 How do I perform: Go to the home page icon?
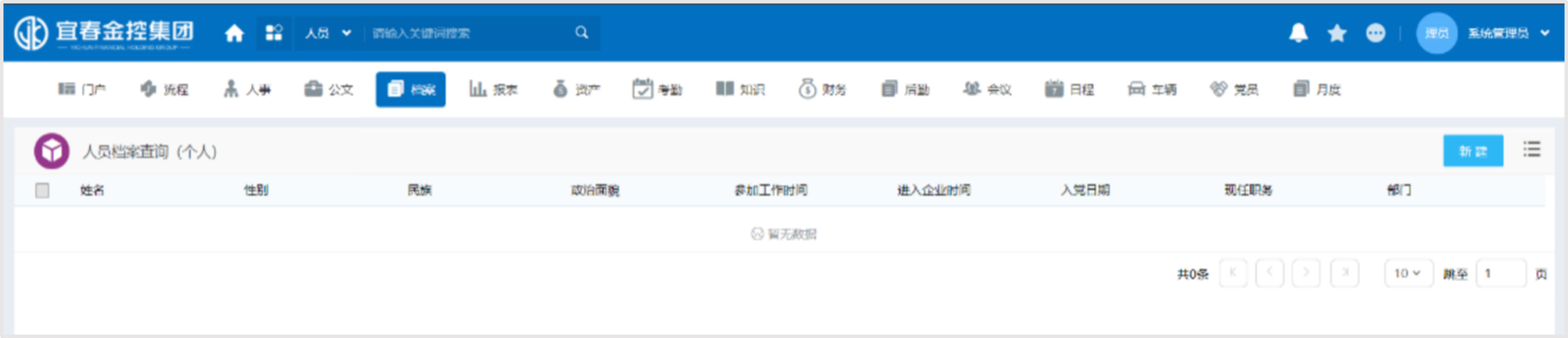[x=234, y=33]
